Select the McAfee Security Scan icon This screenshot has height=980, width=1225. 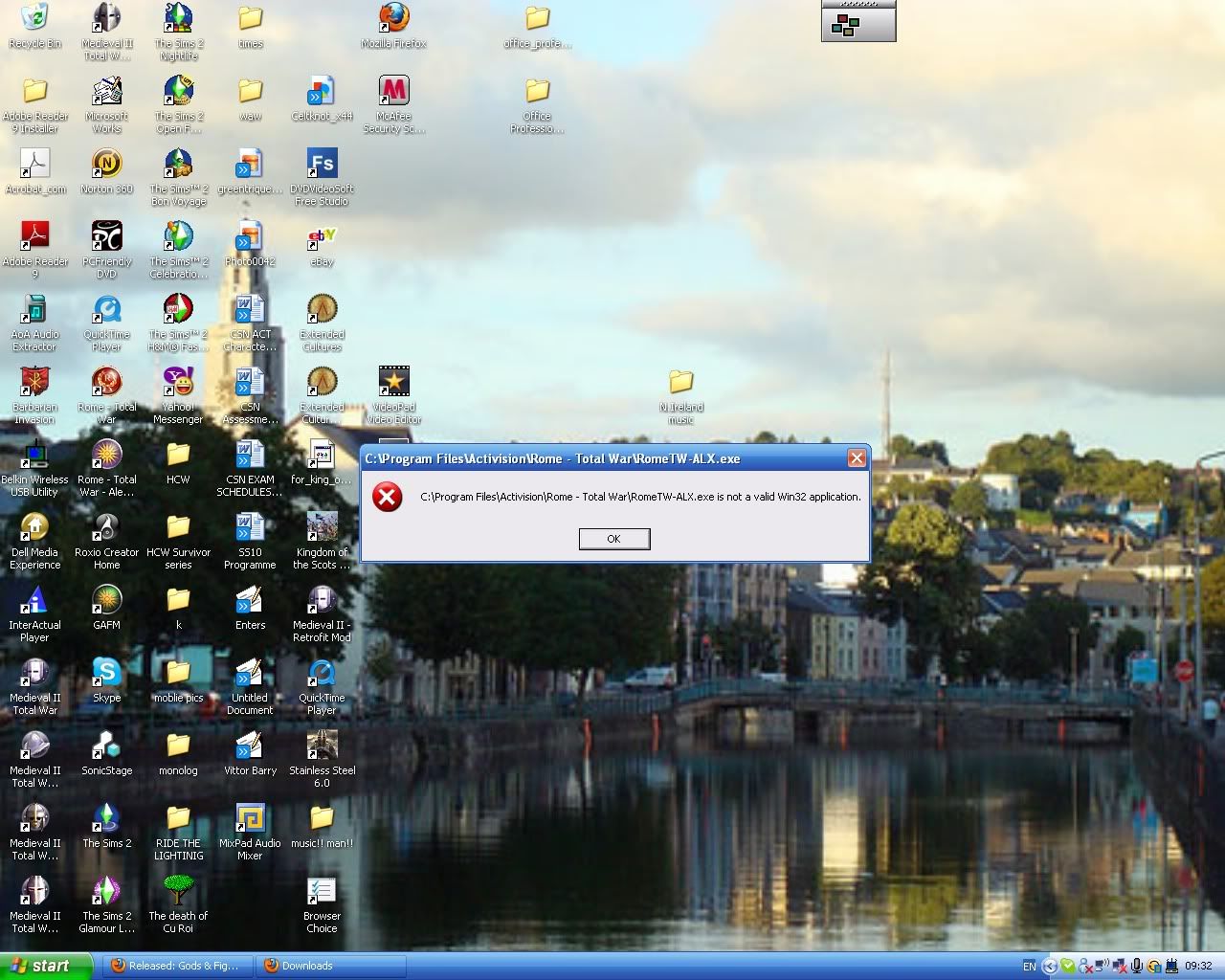pos(393,92)
